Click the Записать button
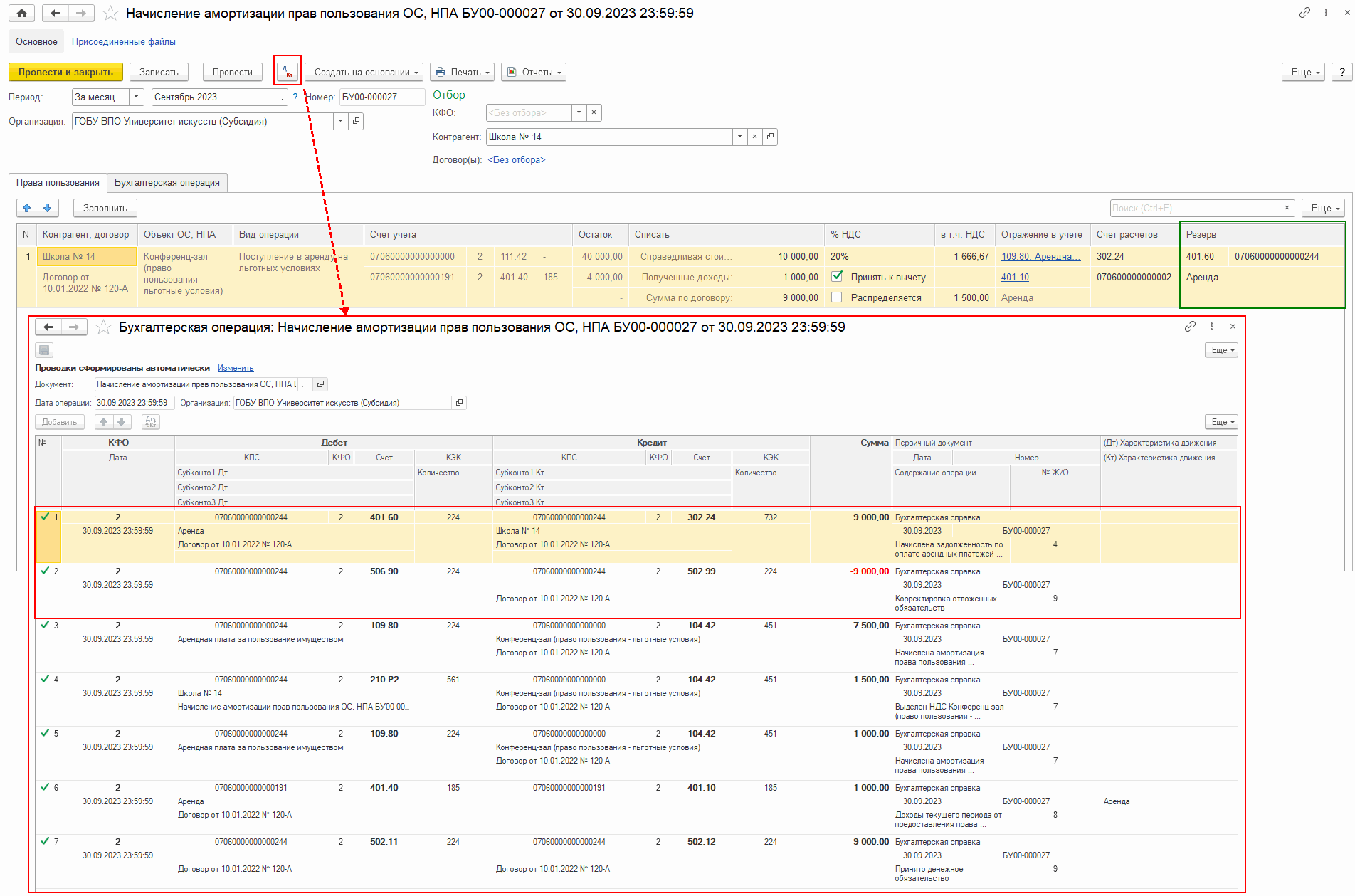 (159, 72)
